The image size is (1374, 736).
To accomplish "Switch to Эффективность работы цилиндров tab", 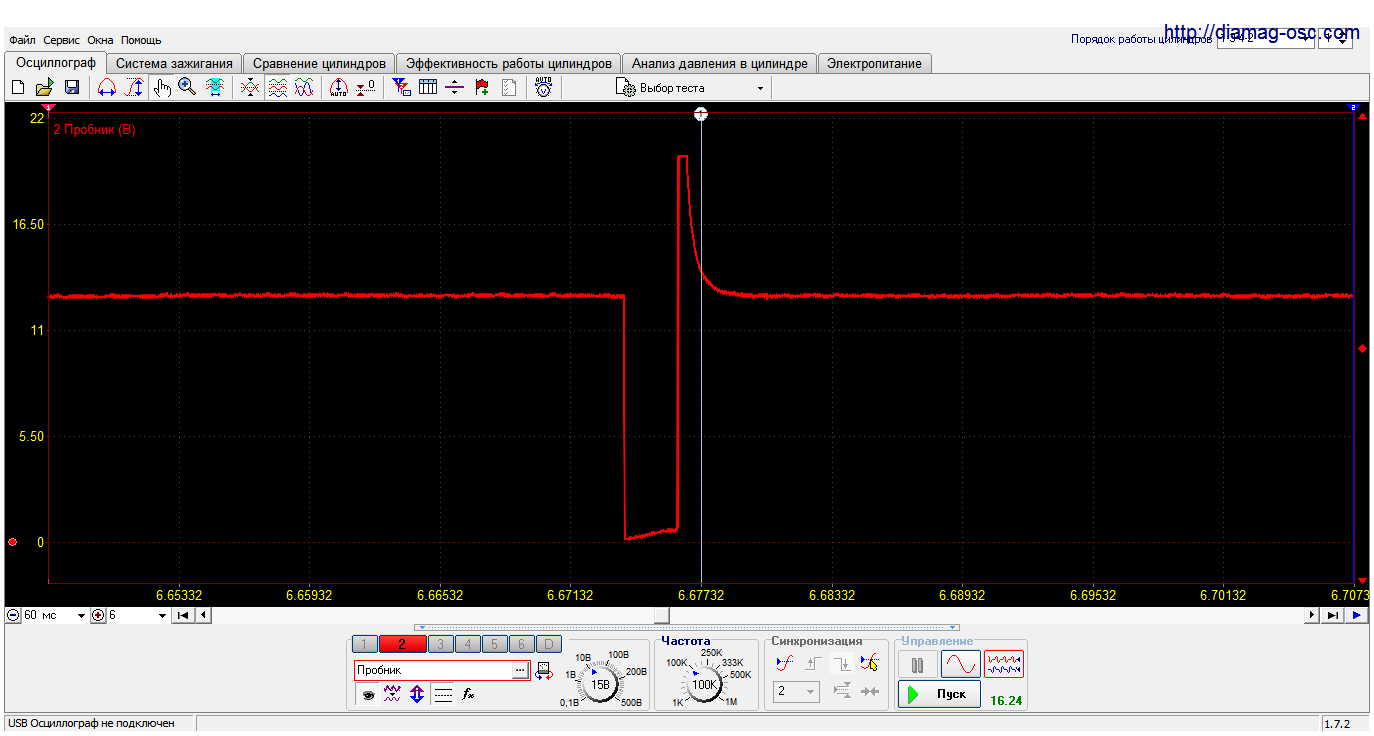I will (509, 63).
